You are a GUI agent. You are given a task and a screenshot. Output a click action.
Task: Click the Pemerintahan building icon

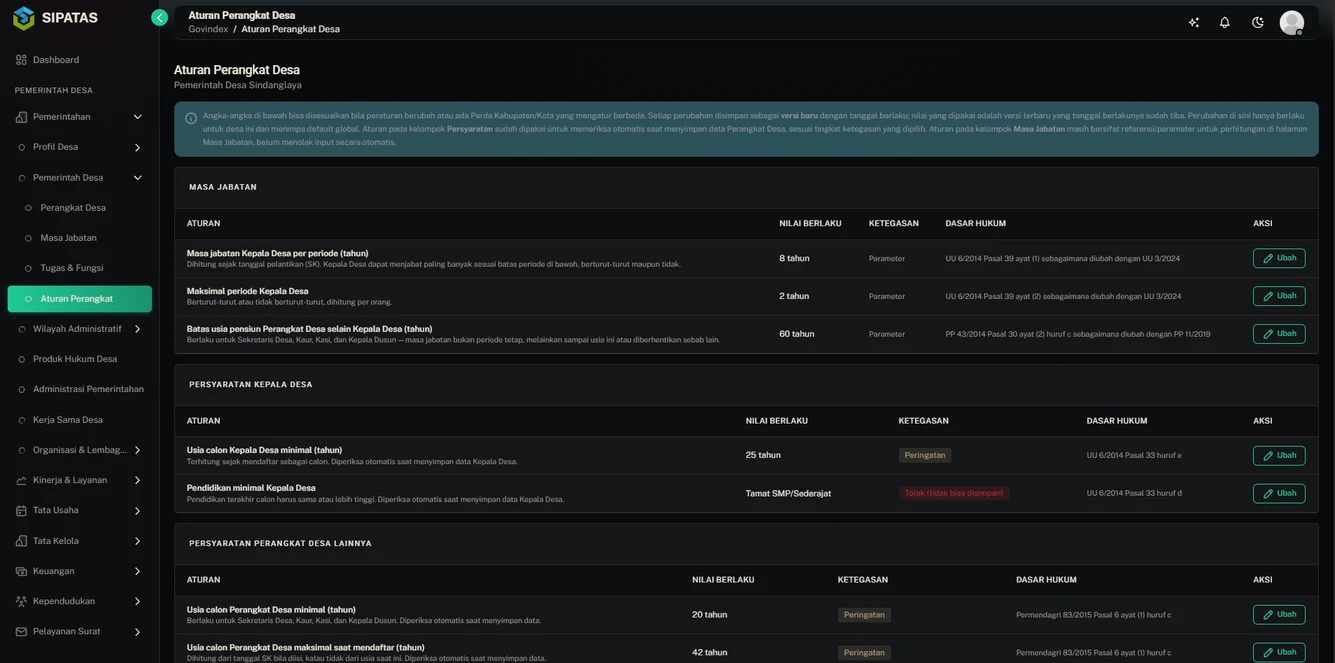[x=21, y=117]
